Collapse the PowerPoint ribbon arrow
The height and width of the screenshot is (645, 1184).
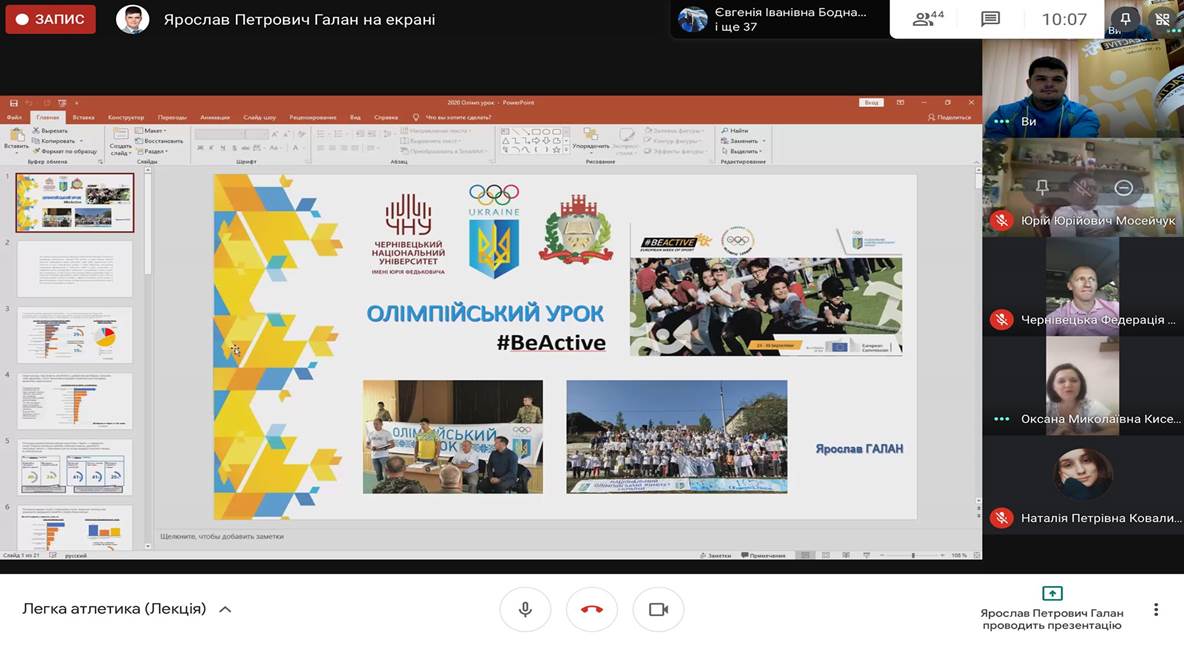(975, 161)
